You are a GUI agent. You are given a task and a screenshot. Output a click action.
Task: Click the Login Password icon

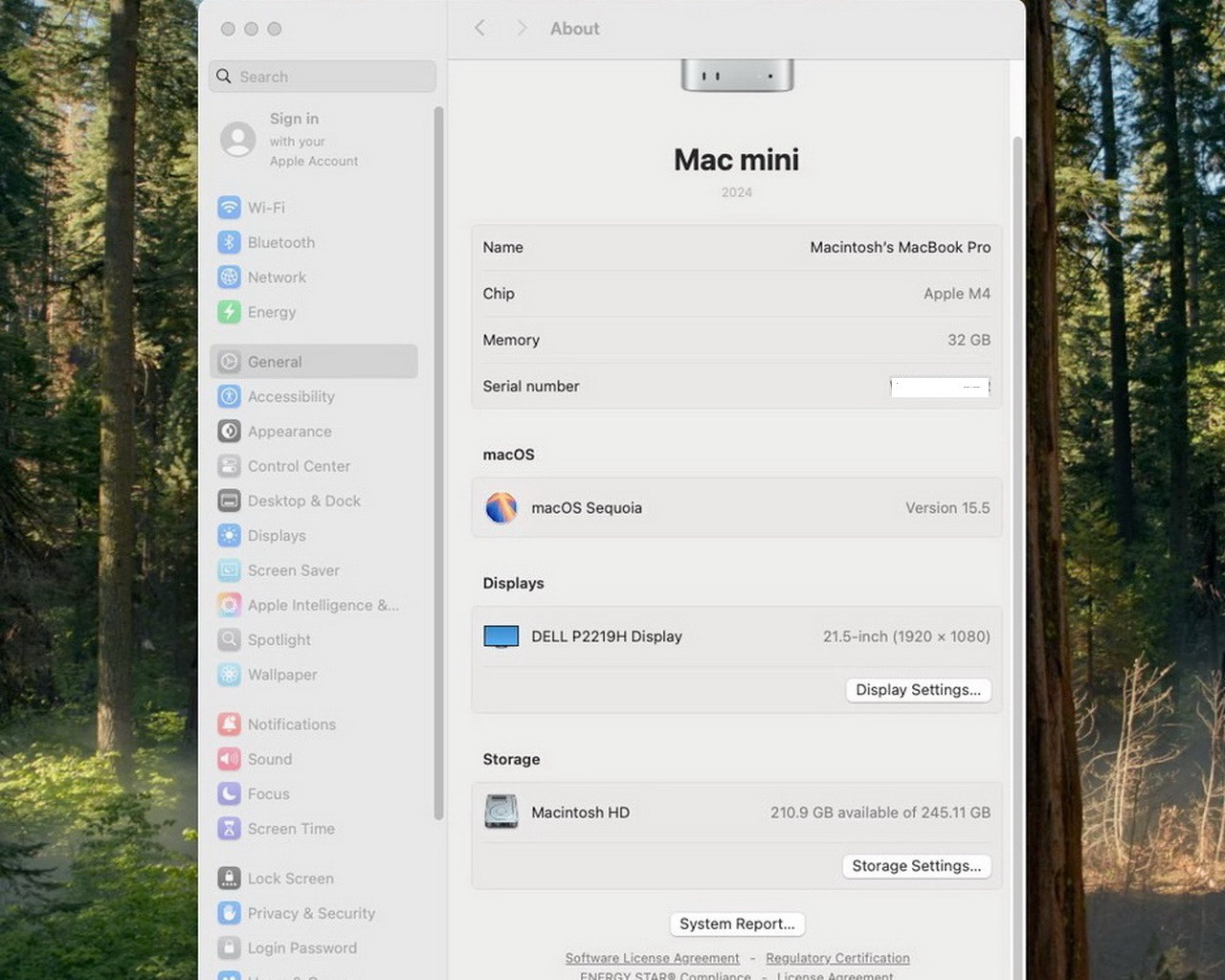pyautogui.click(x=229, y=947)
